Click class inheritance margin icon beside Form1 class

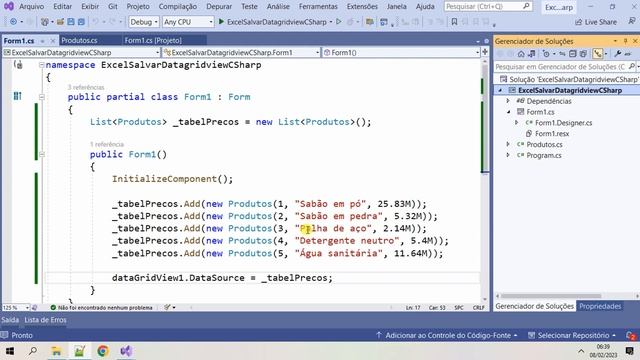pyautogui.click(x=18, y=96)
